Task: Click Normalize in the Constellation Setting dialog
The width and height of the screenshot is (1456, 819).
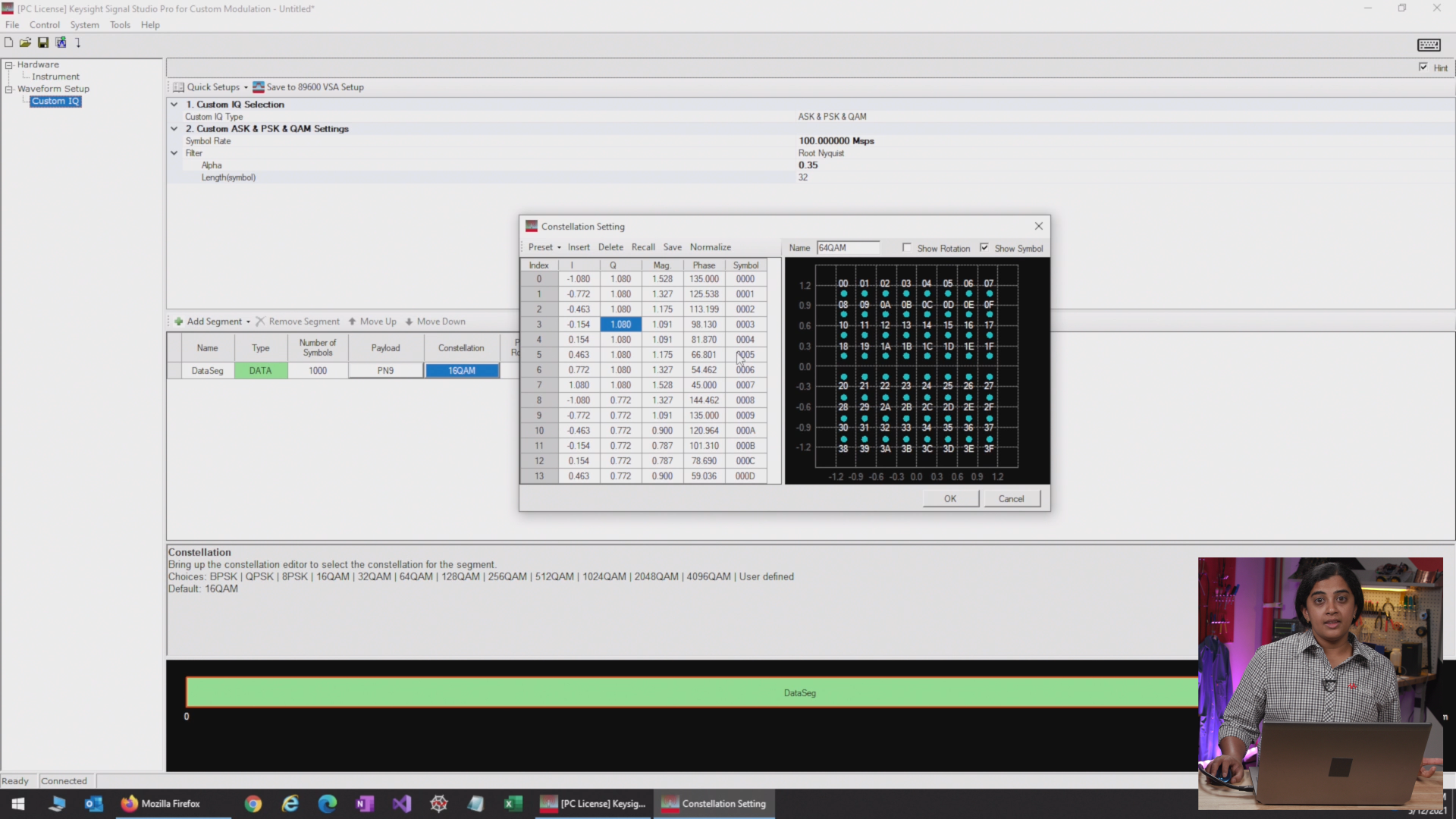Action: tap(710, 247)
